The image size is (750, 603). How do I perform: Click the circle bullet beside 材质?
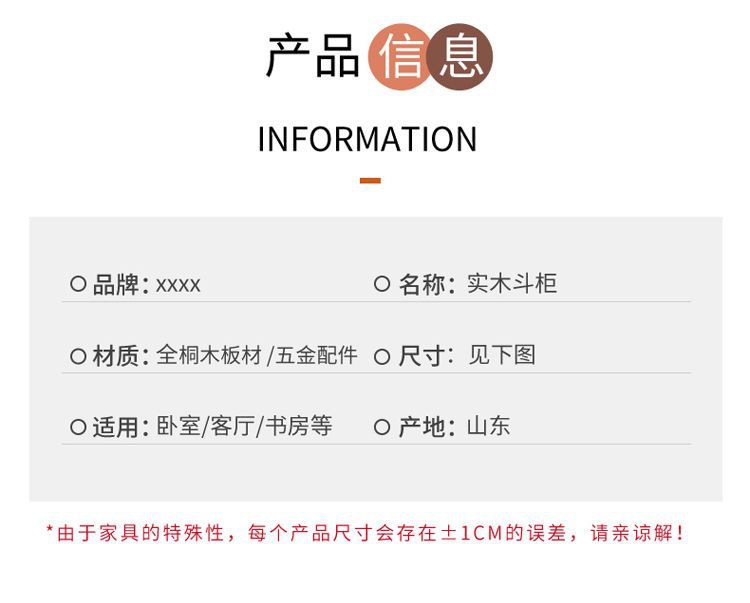[x=78, y=356]
